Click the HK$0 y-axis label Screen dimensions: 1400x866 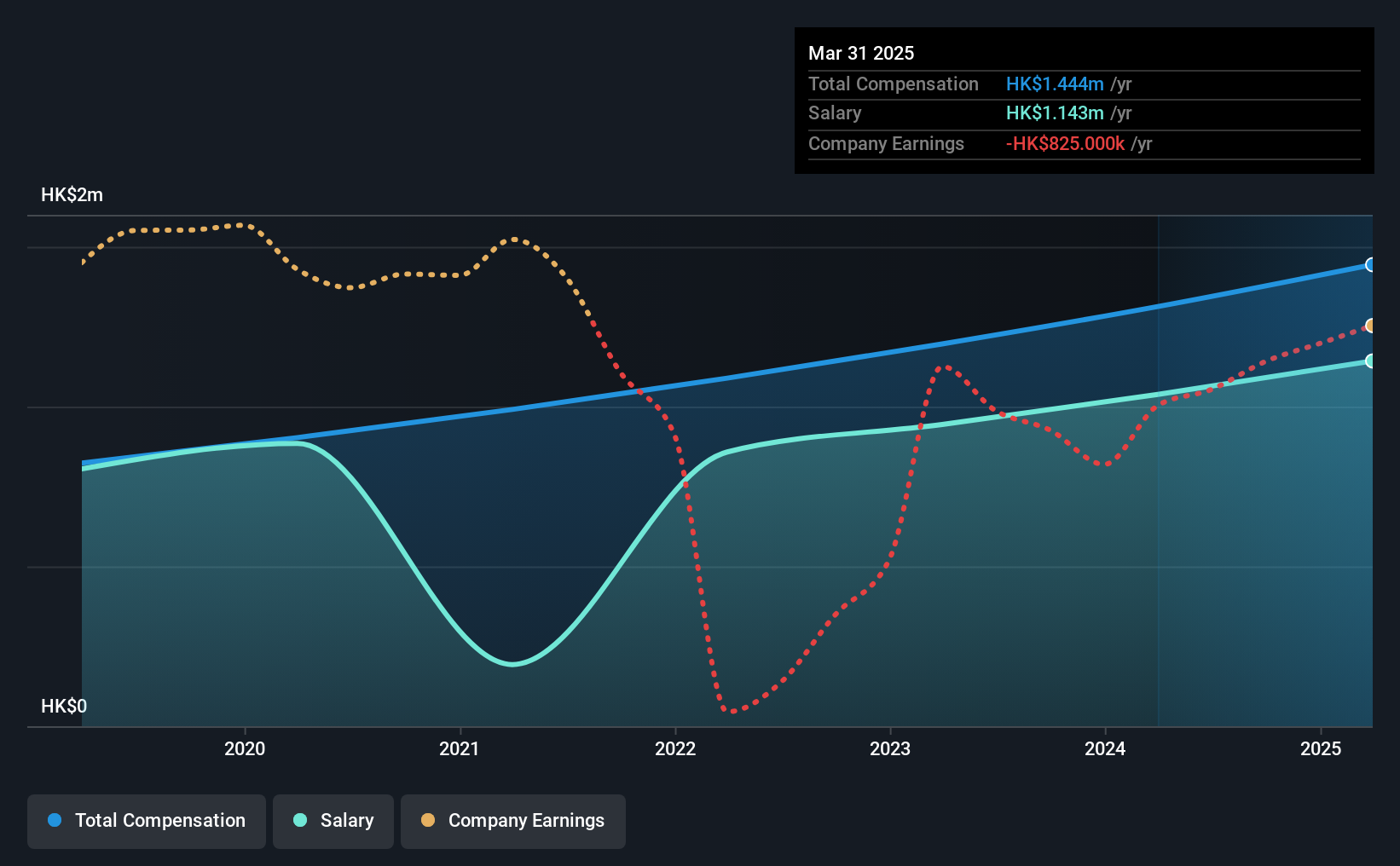click(x=64, y=707)
